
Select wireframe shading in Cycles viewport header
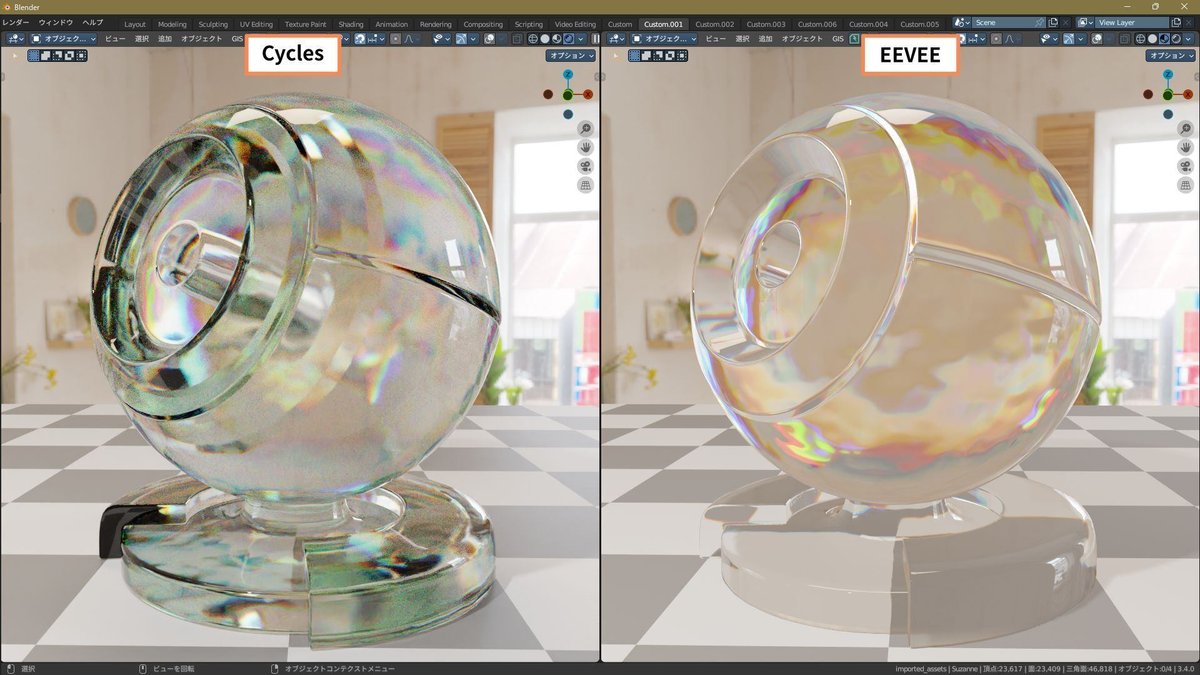pyautogui.click(x=533, y=39)
